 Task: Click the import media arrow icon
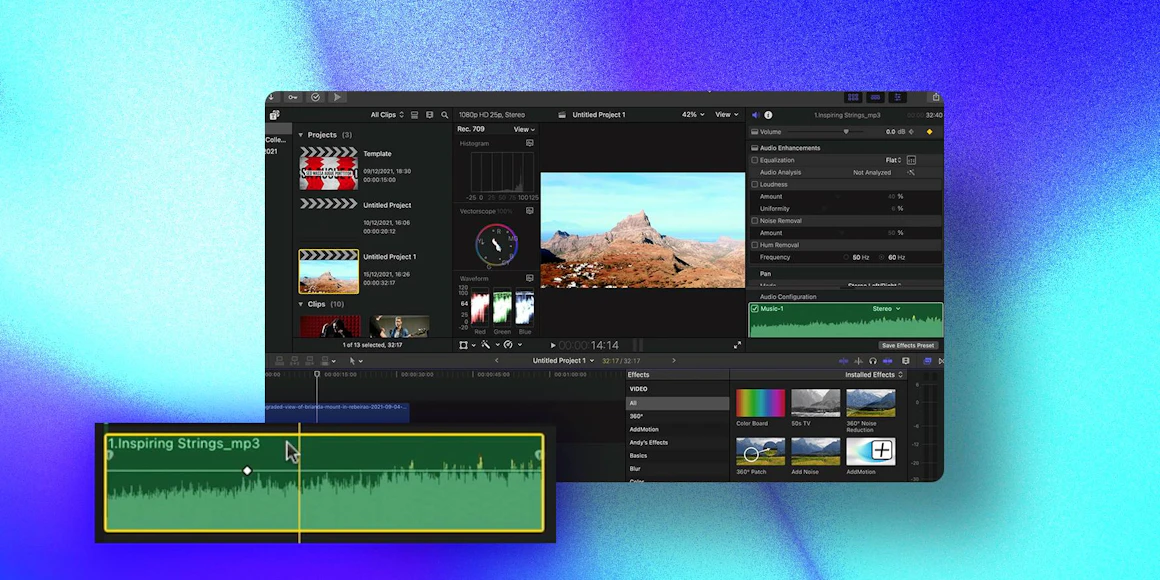coord(271,97)
